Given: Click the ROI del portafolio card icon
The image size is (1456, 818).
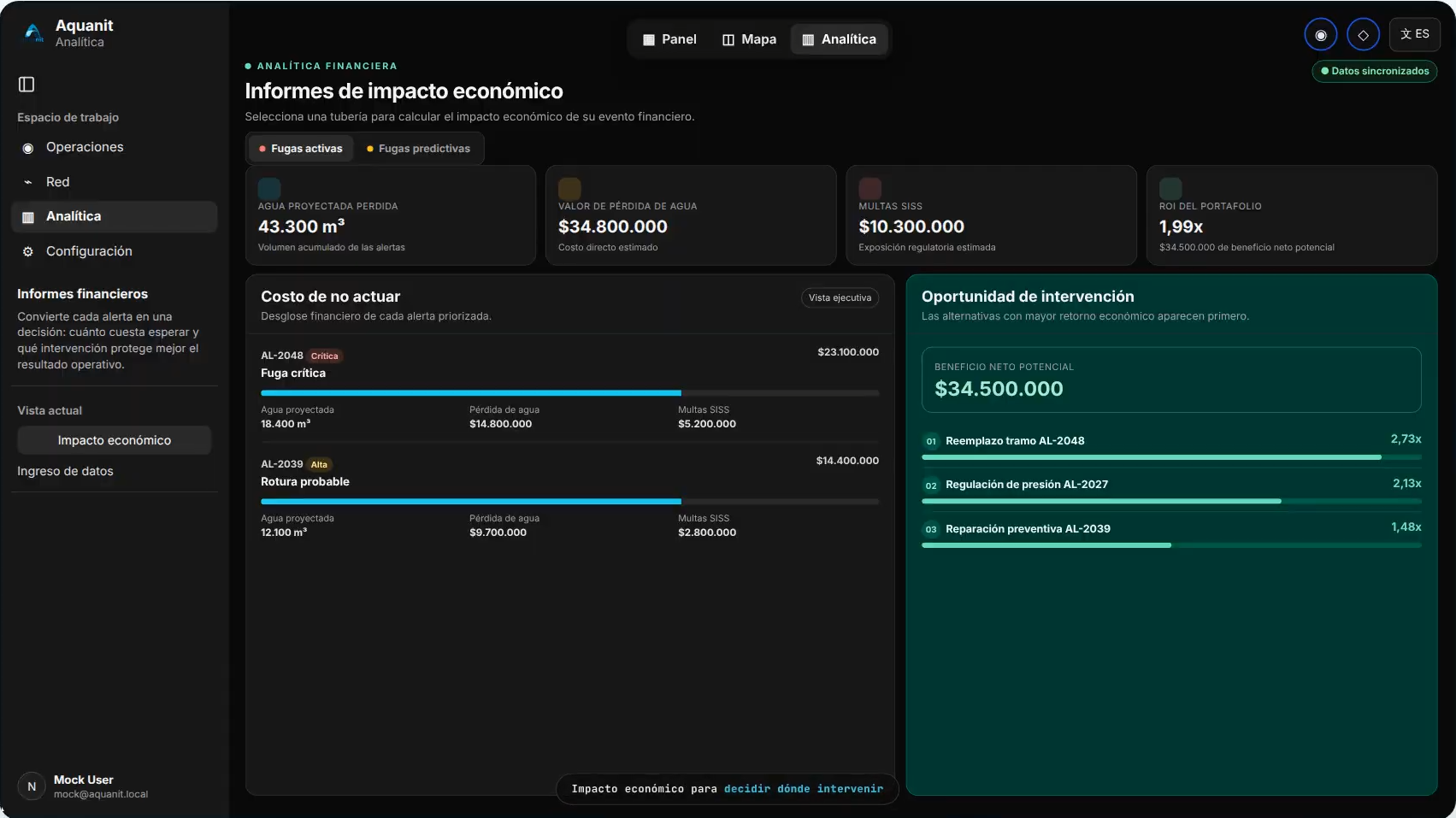Looking at the screenshot, I should click(1170, 188).
